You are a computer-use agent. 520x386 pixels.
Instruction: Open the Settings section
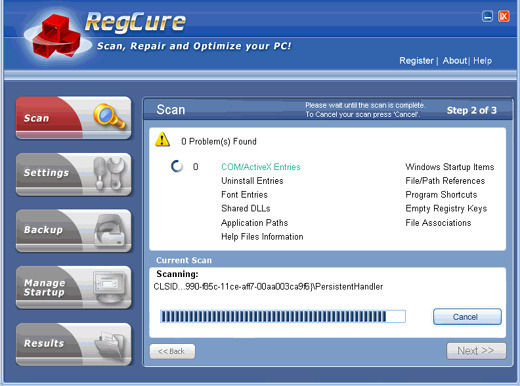coord(73,174)
